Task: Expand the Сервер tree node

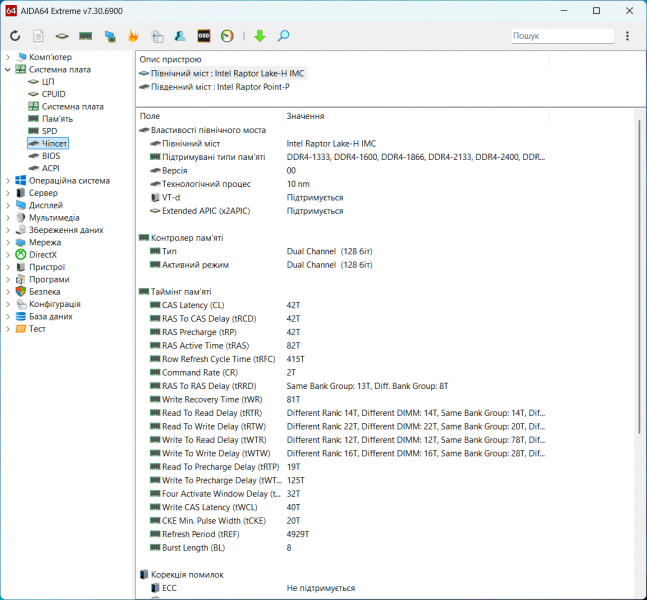Action: pos(8,193)
